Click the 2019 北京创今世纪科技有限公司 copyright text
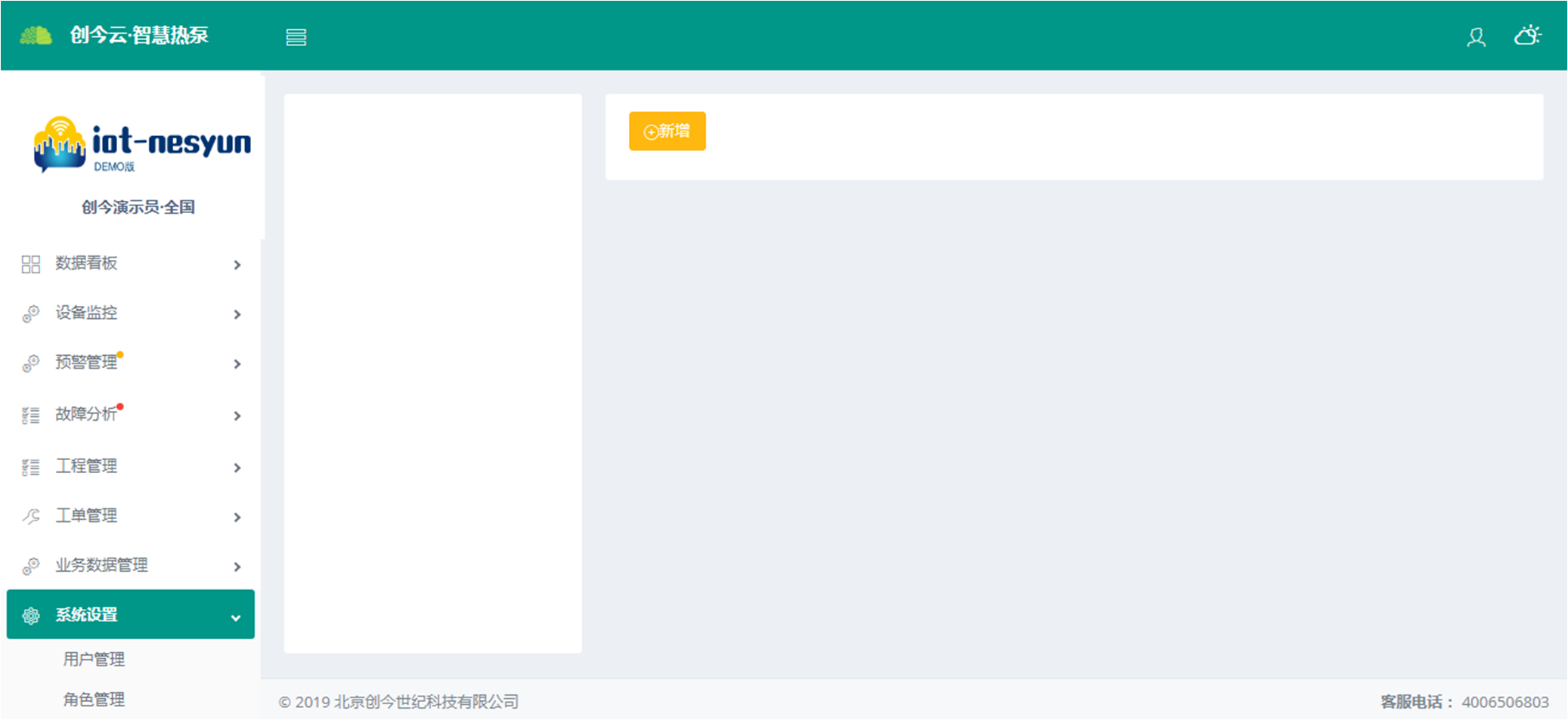Image resolution: width=1568 pixels, height=720 pixels. (x=398, y=702)
